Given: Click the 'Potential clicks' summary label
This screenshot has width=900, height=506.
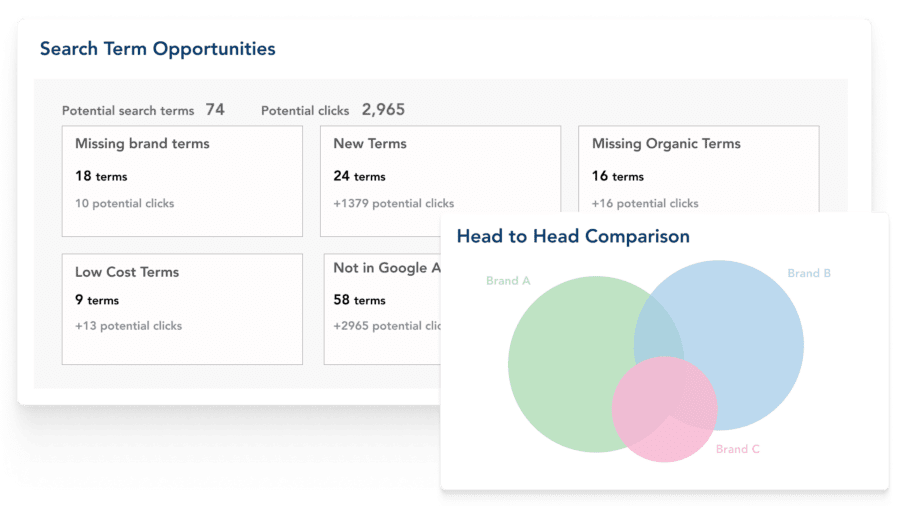Looking at the screenshot, I should 305,111.
